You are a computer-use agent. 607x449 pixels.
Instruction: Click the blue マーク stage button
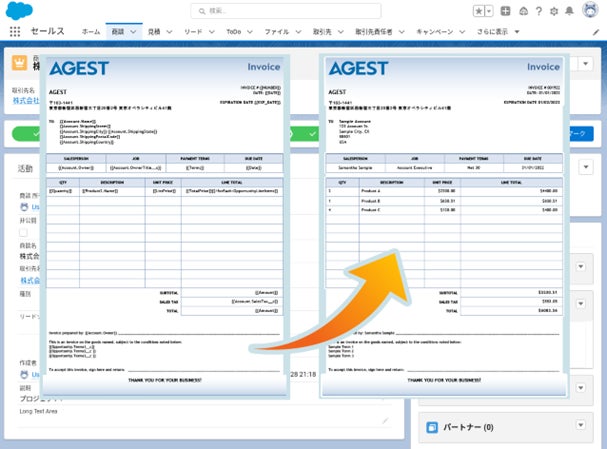point(581,134)
